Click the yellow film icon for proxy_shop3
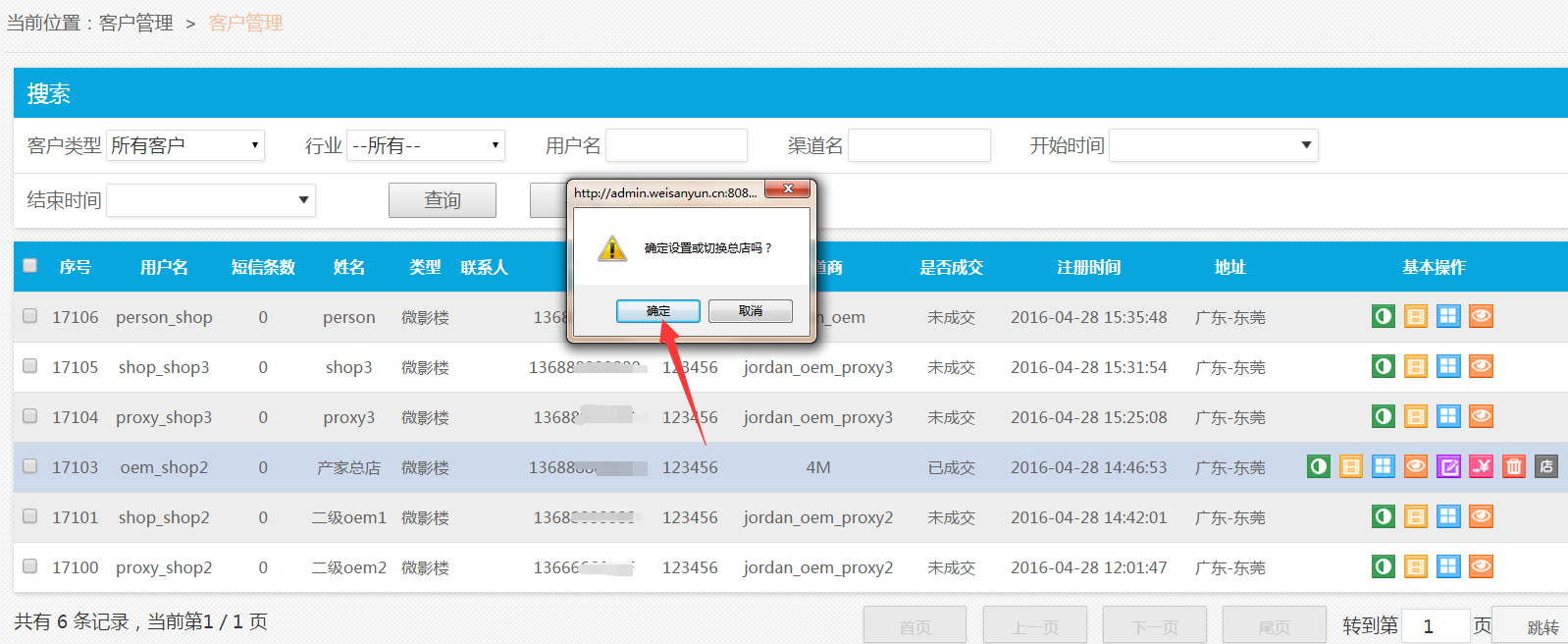1568x644 pixels. click(x=1415, y=416)
